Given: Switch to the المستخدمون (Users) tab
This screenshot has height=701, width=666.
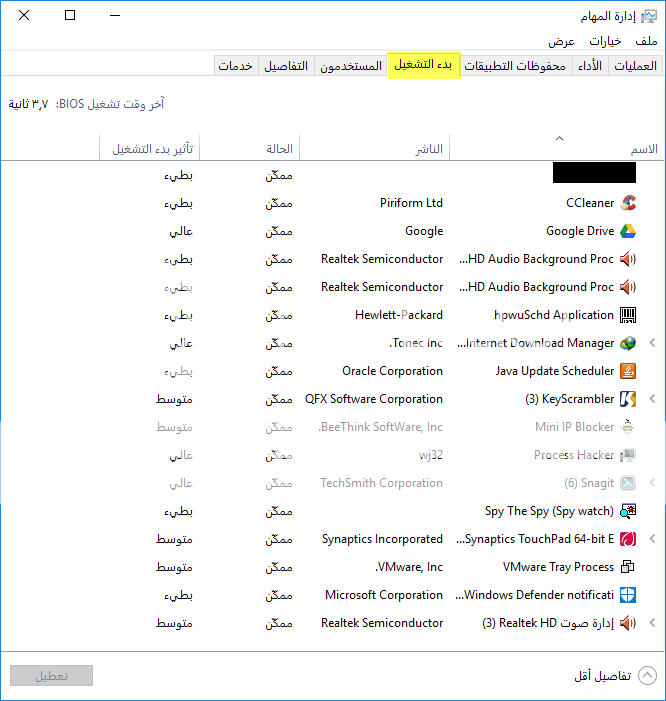Looking at the screenshot, I should (x=351, y=66).
